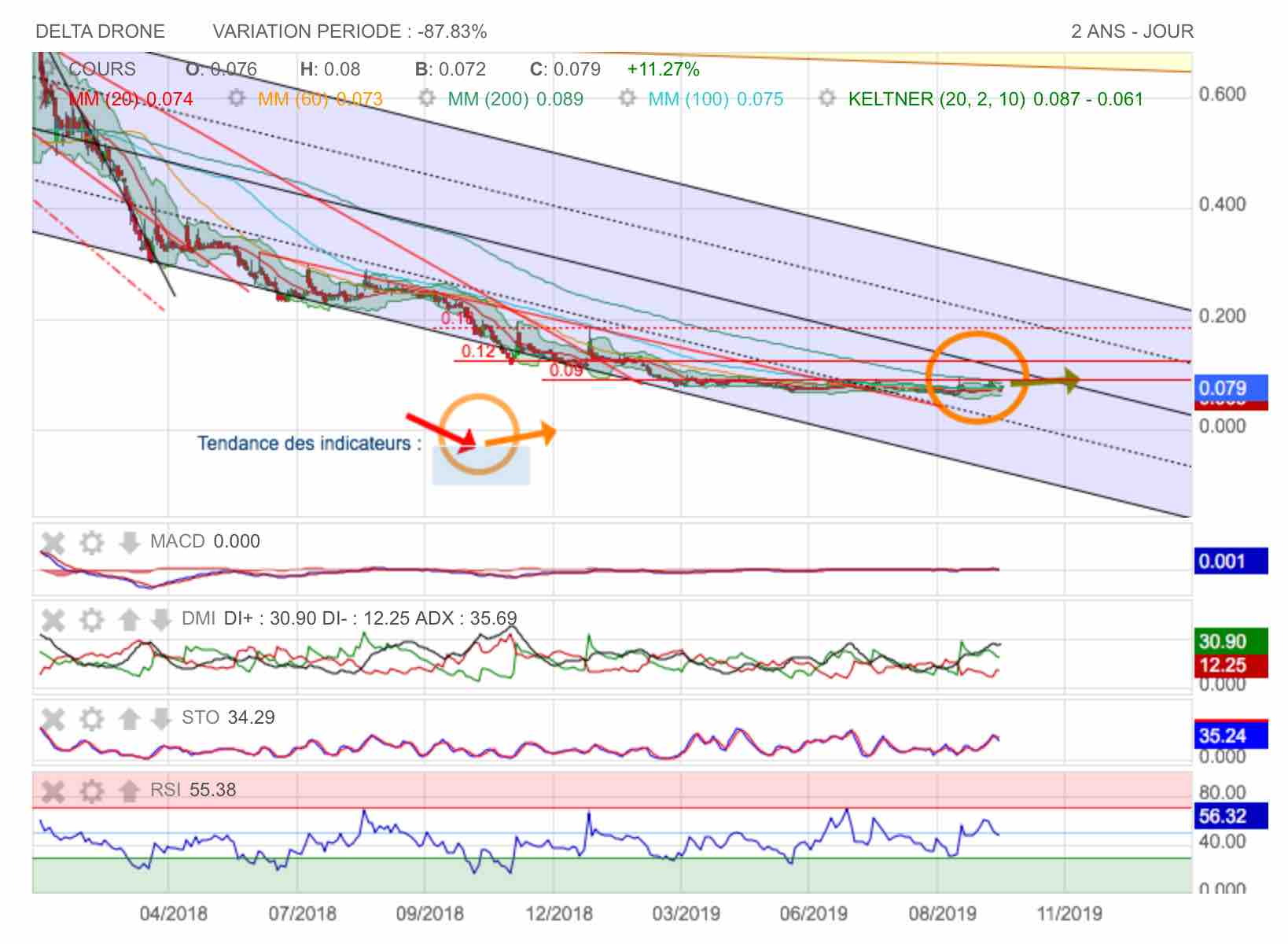Remove the DMI indicator panel

tap(53, 620)
